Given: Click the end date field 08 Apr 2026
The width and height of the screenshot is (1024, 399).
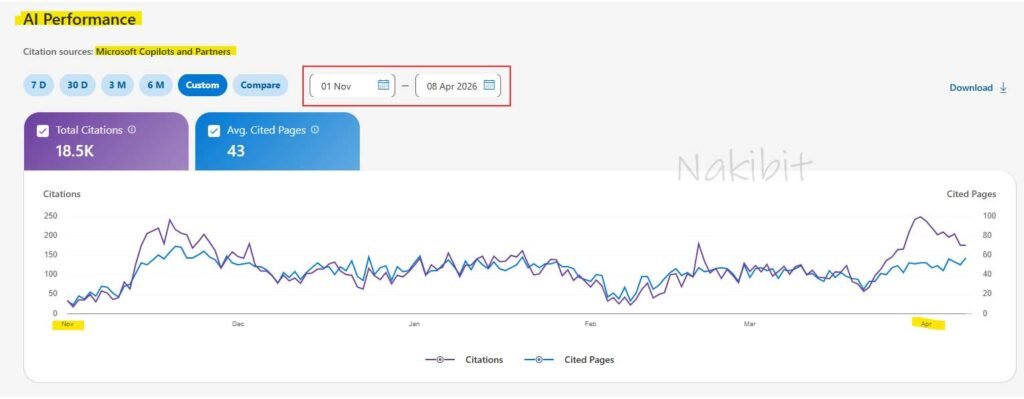Looking at the screenshot, I should click(458, 86).
